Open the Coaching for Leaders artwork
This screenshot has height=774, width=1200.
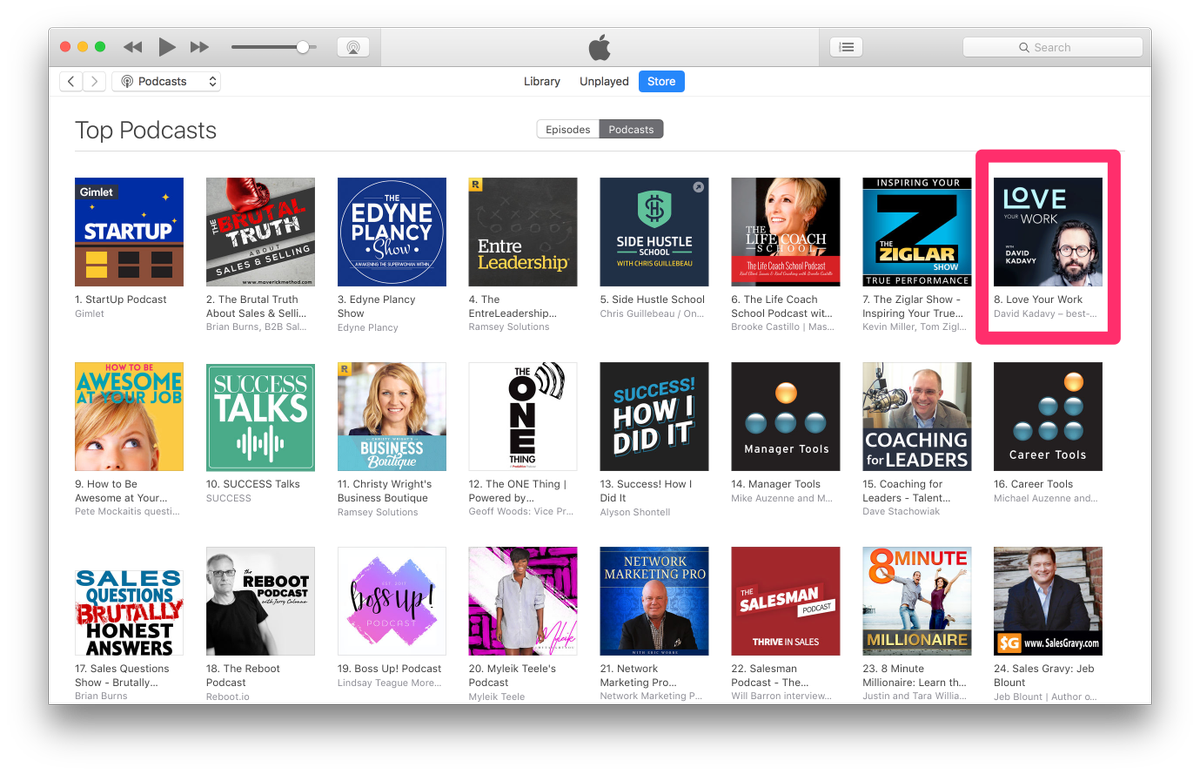tap(917, 416)
